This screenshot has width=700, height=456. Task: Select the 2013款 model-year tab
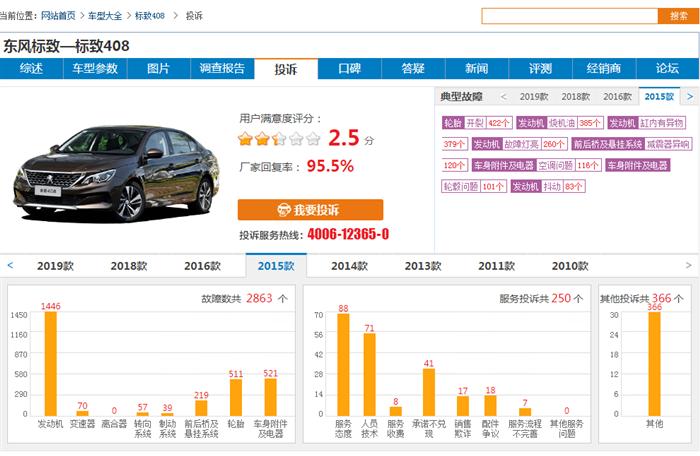coord(423,266)
